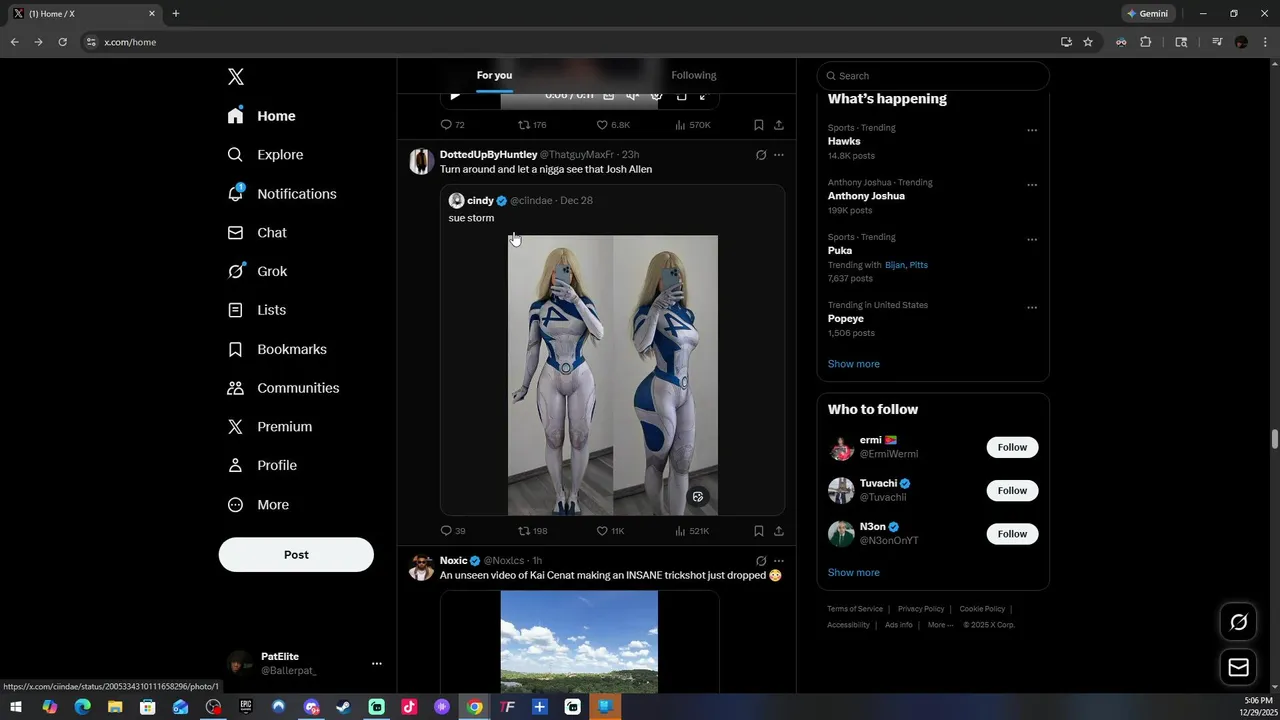Click the Post button
This screenshot has width=1280, height=720.
[x=296, y=555]
